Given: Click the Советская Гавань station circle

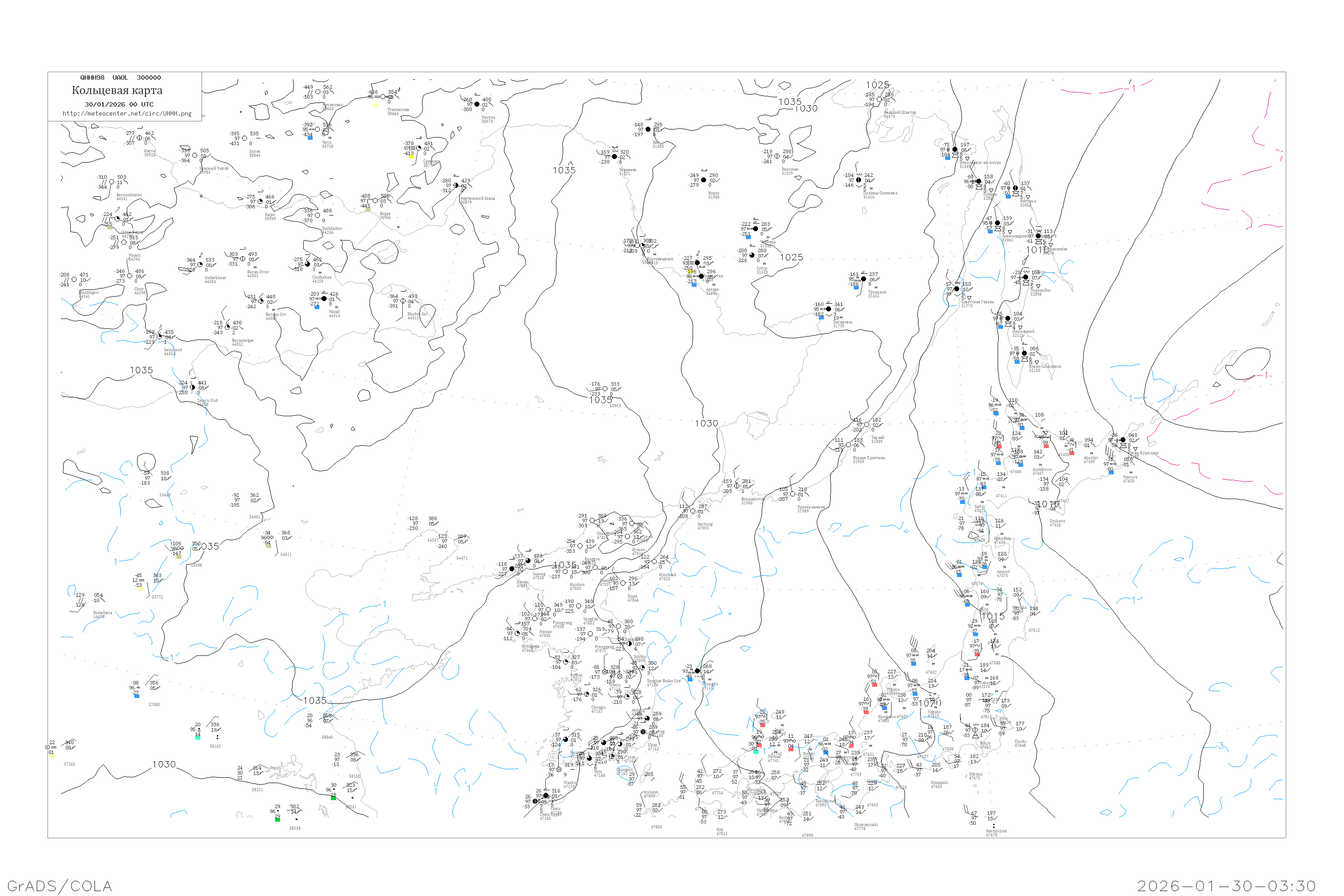Looking at the screenshot, I should coord(957,289).
